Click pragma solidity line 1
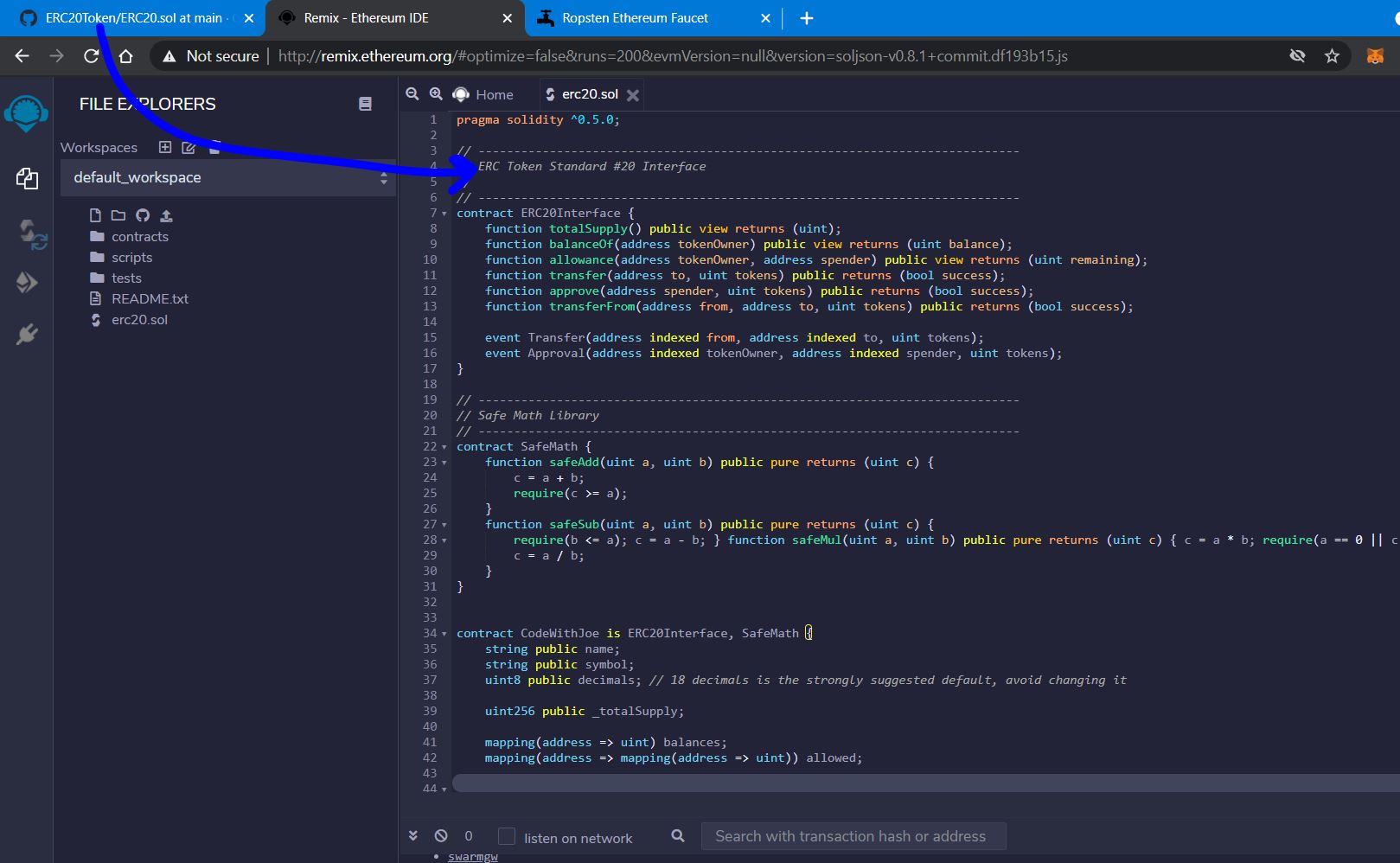 tap(538, 120)
